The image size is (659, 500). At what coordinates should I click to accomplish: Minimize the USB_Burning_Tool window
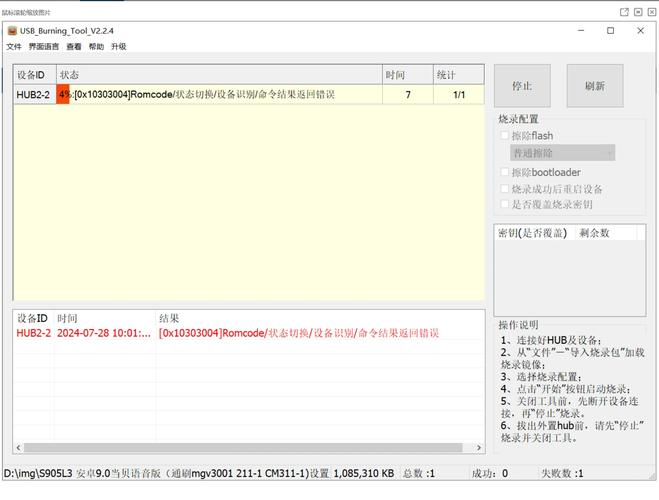coord(579,30)
